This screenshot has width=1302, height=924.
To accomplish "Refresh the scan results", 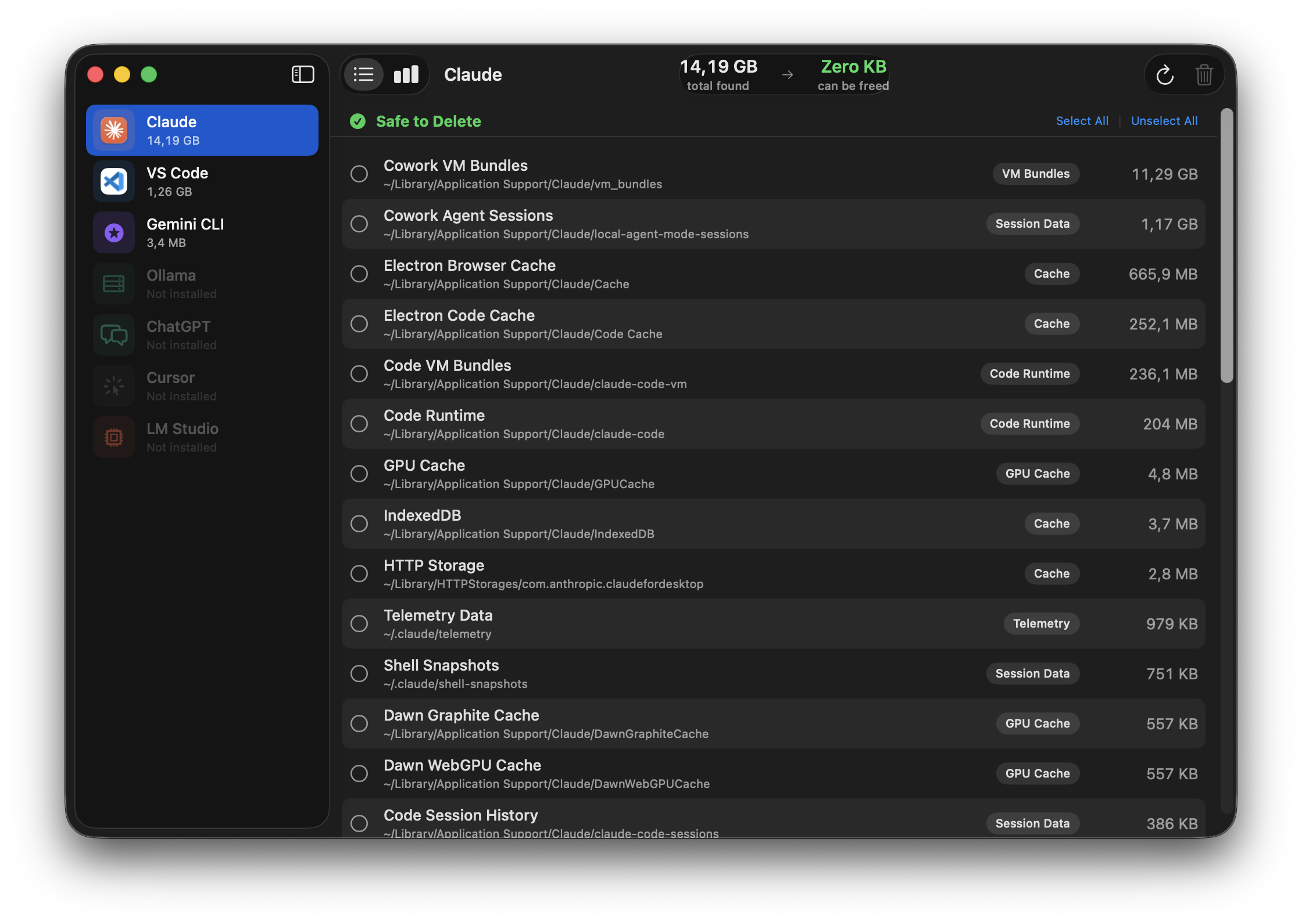I will pyautogui.click(x=1164, y=74).
